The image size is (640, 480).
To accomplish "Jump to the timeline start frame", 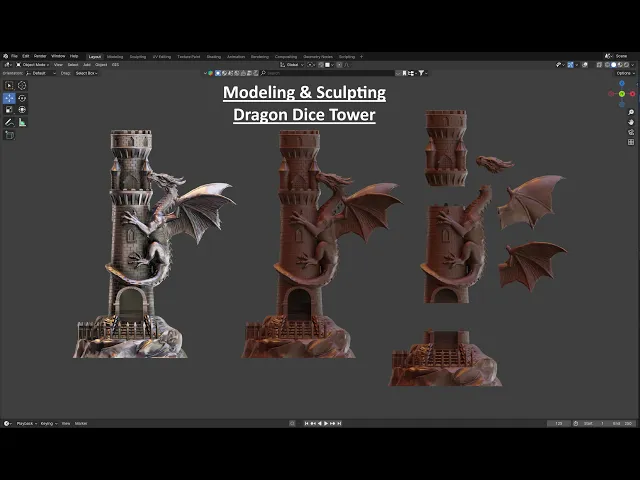I will pos(306,423).
